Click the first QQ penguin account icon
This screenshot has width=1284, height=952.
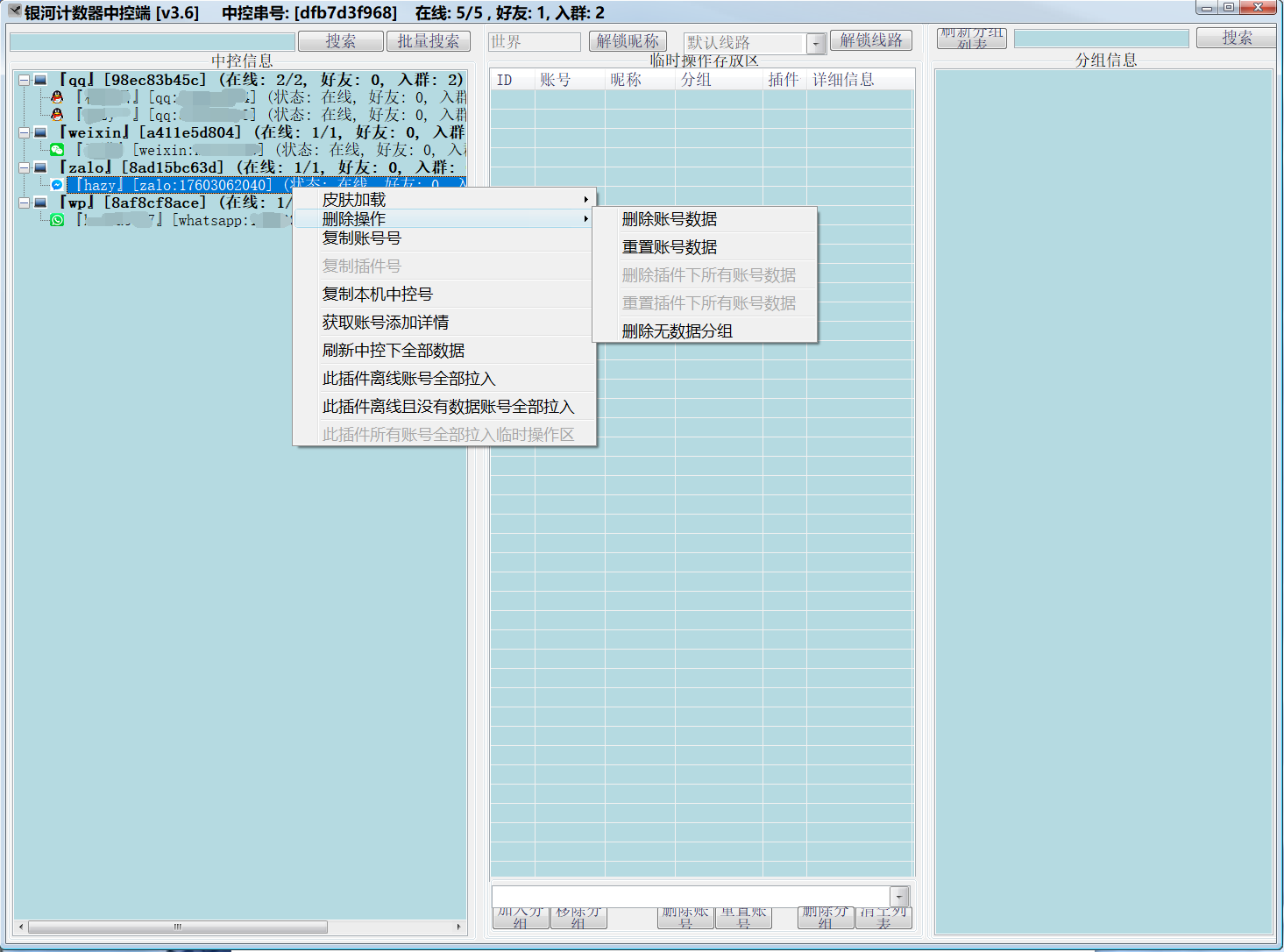[57, 97]
